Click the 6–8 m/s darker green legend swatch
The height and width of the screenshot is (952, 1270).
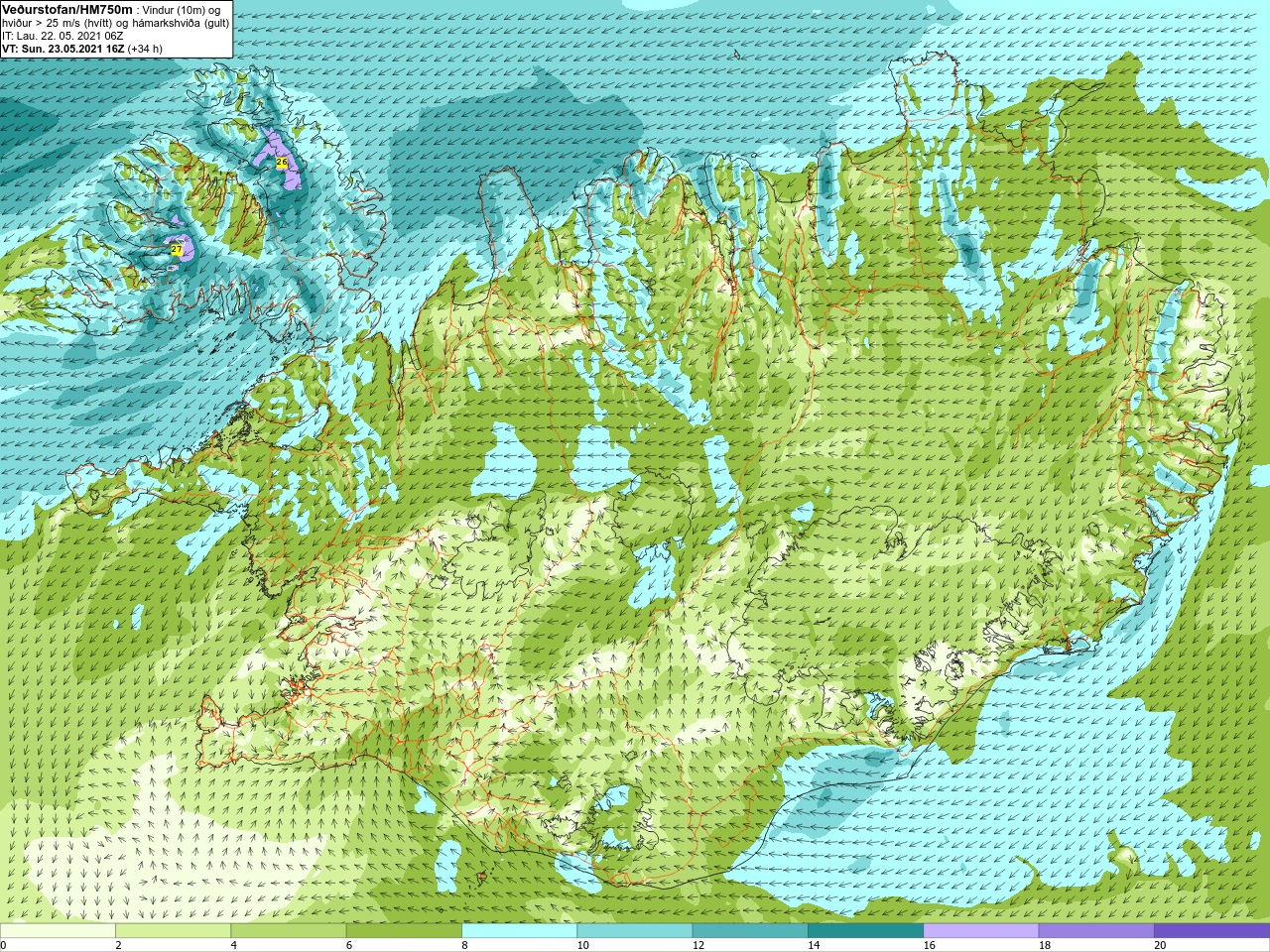click(404, 931)
